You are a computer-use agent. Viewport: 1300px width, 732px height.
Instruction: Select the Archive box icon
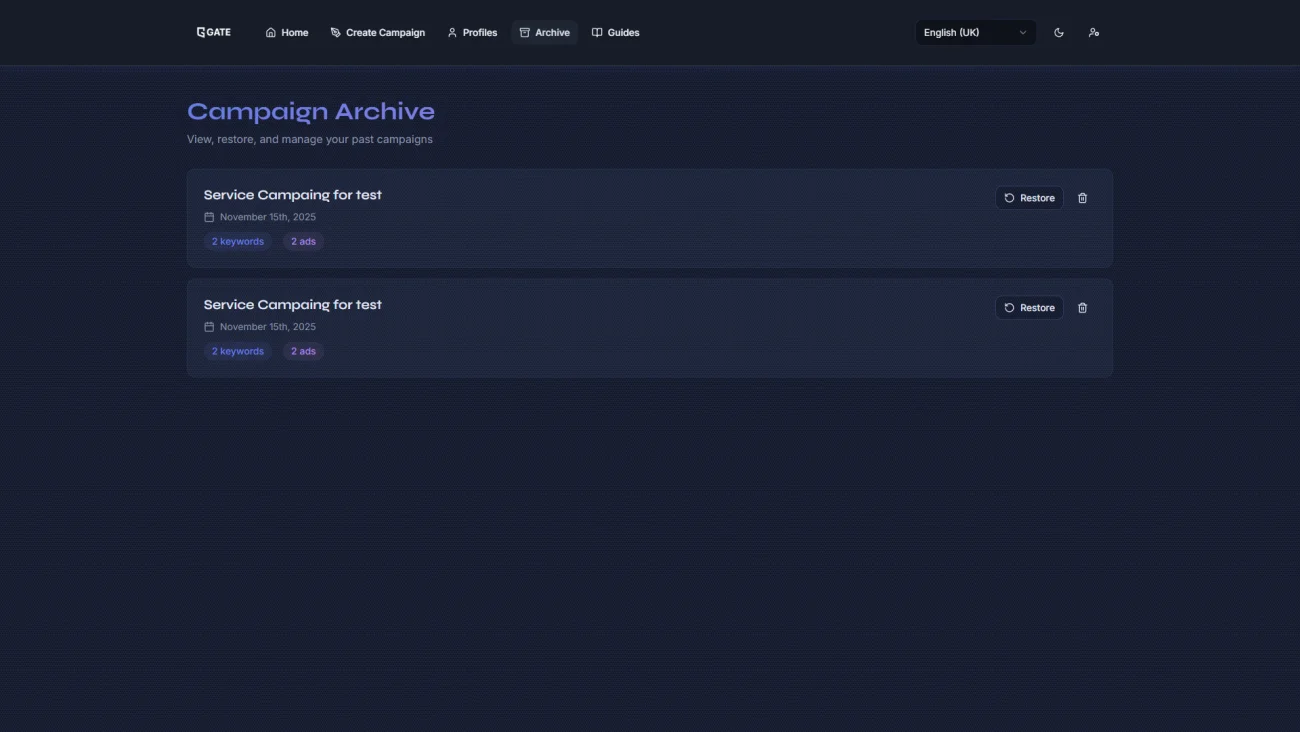[525, 32]
